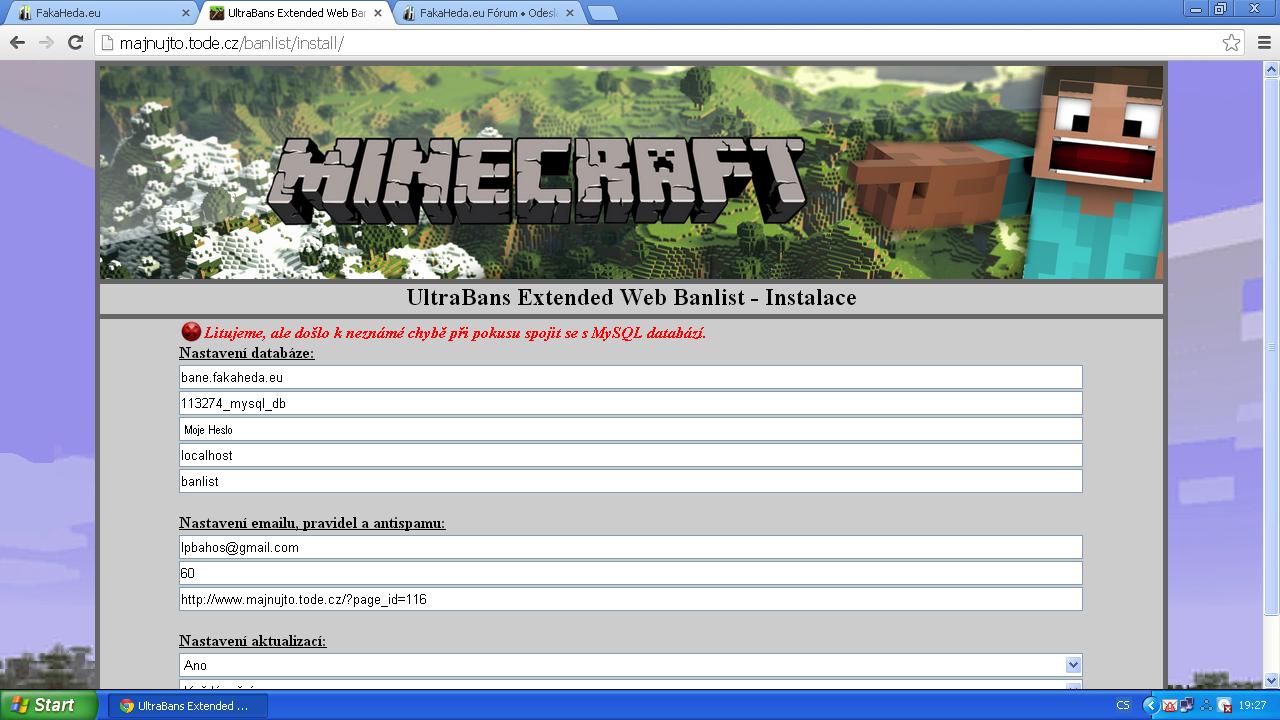Click the bane.fakaheda.eu input field

coord(630,377)
